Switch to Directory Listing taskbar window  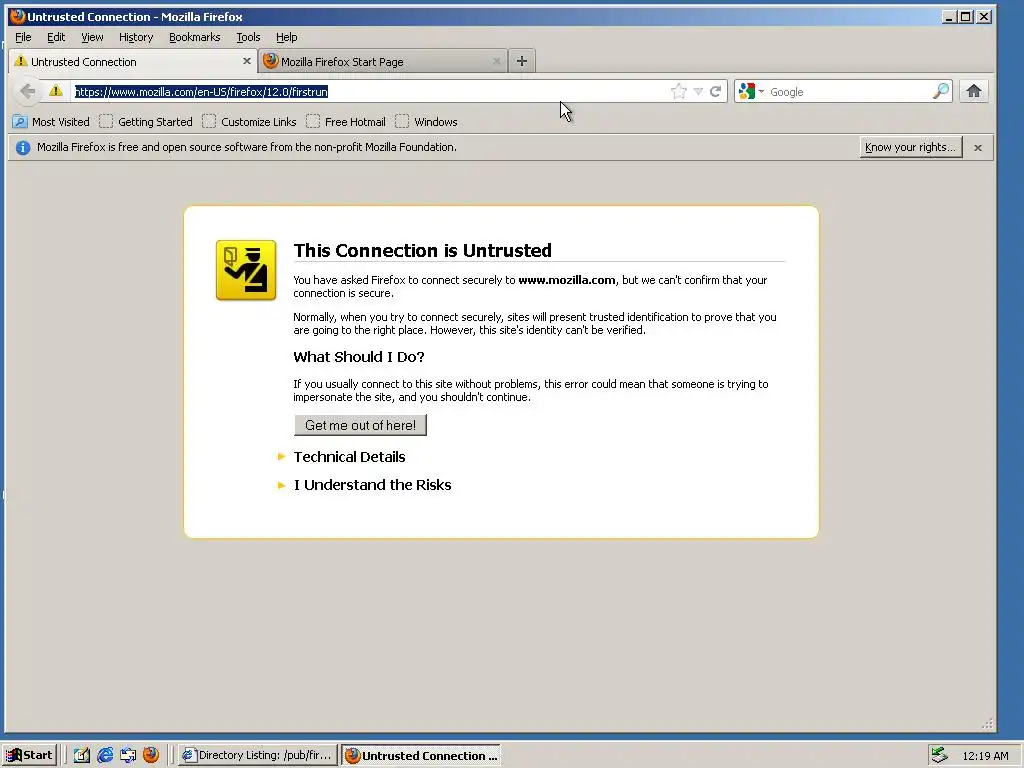(x=258, y=755)
